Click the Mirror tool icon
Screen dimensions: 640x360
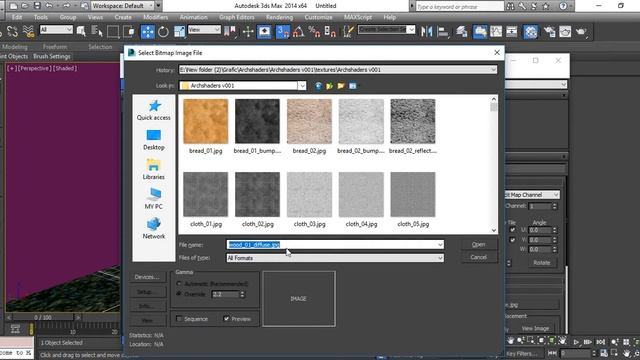click(426, 31)
